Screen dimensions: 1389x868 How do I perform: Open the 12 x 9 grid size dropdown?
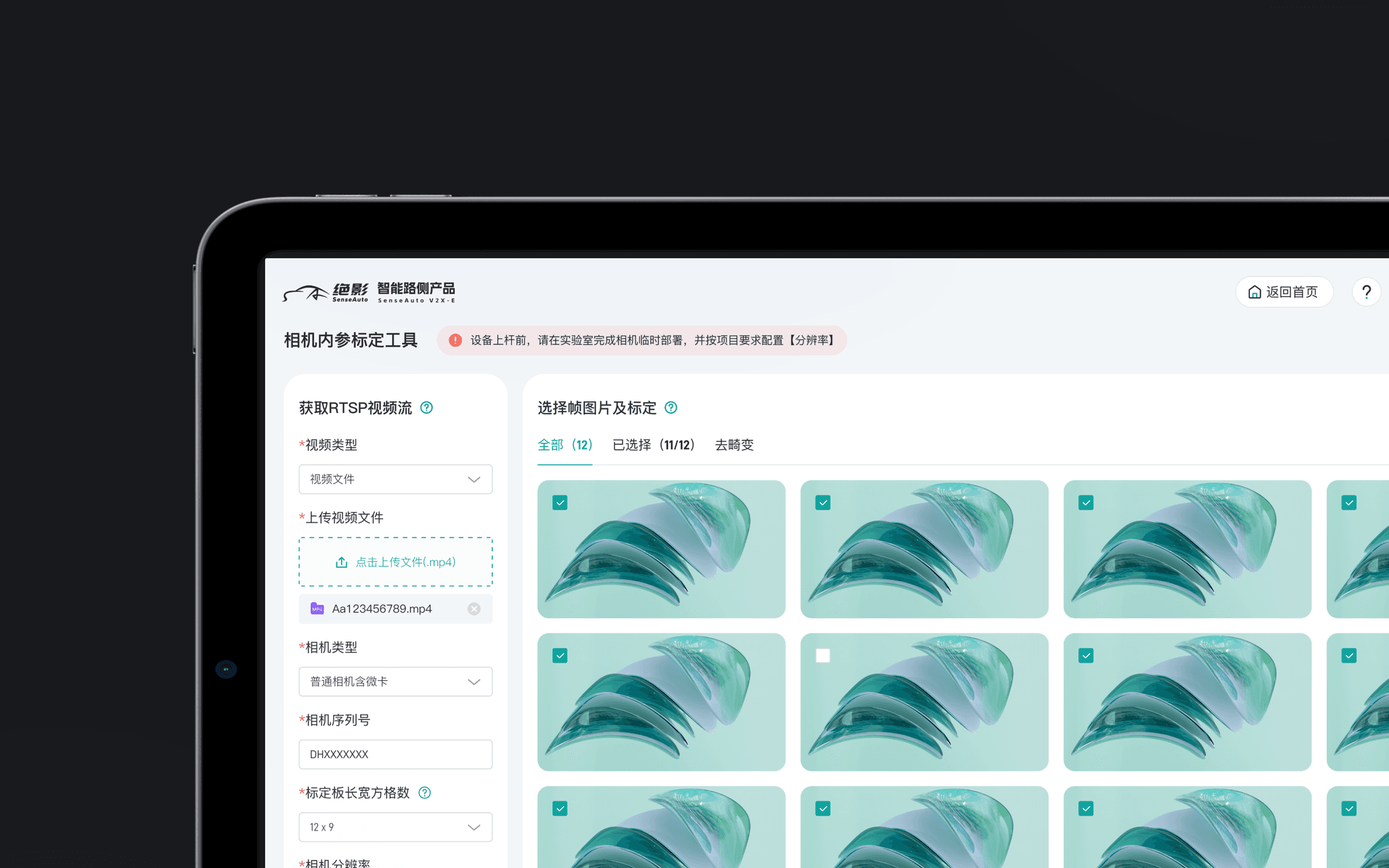395,827
